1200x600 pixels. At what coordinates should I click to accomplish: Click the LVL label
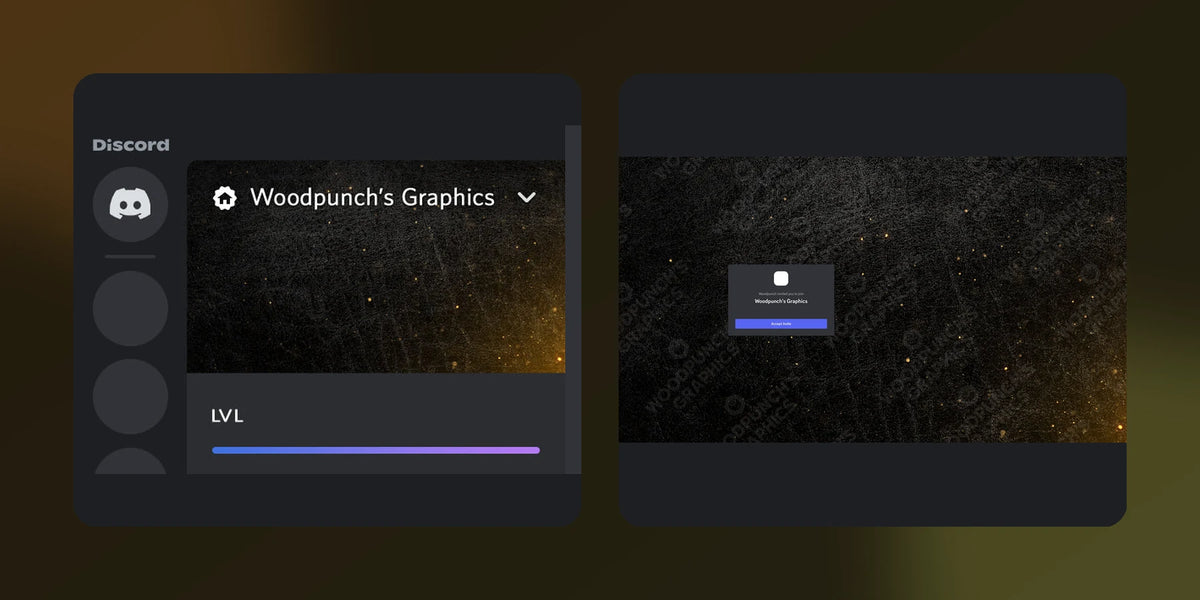227,415
